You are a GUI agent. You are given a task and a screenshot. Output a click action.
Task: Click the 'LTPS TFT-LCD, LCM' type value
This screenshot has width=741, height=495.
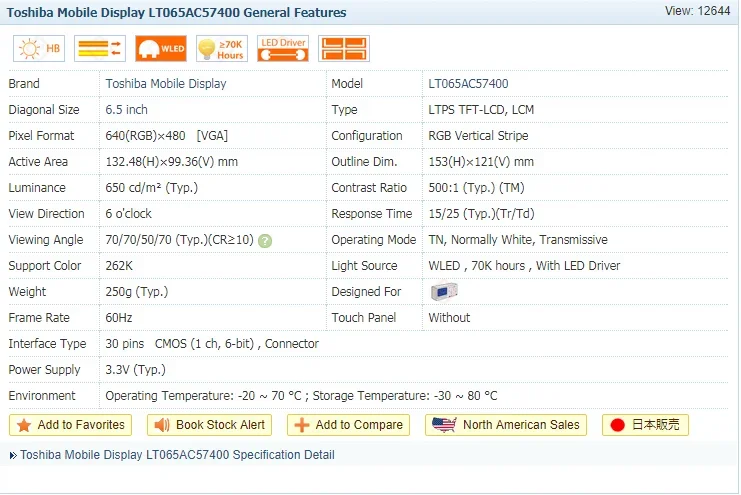(x=481, y=110)
